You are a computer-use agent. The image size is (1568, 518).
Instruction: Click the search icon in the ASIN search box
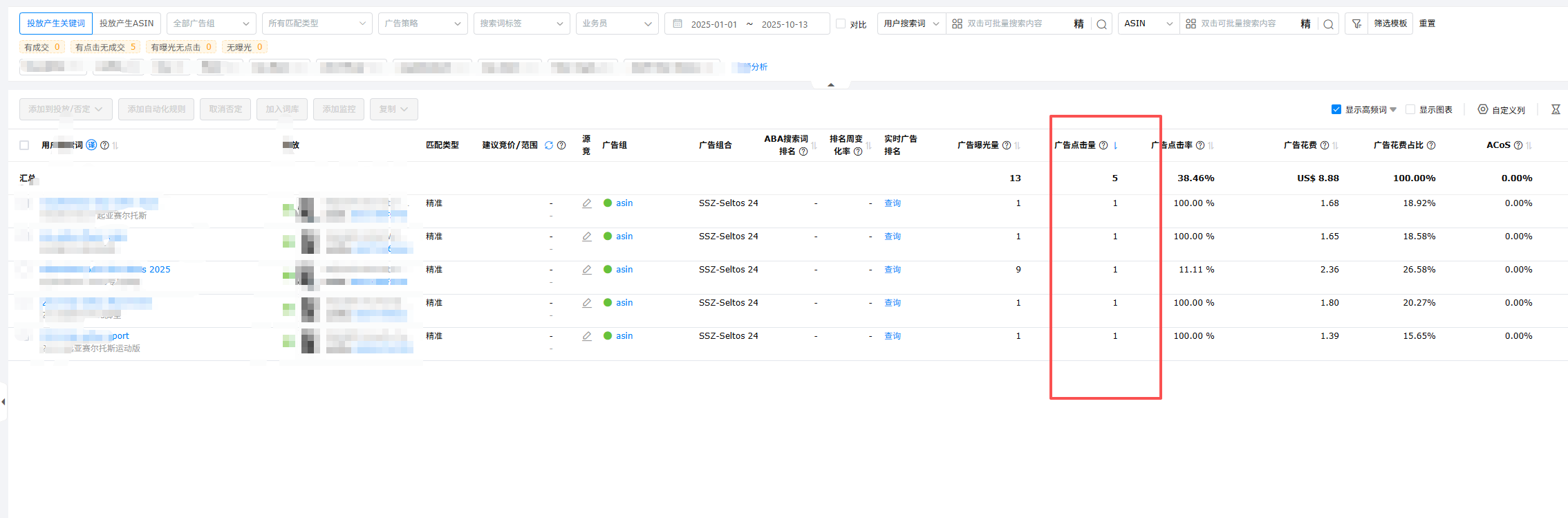(x=1328, y=24)
